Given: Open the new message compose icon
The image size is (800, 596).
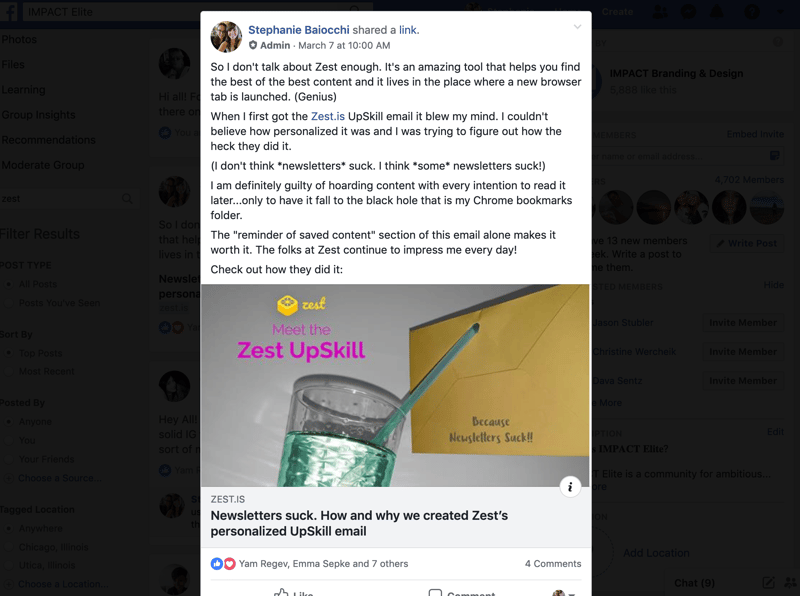Looking at the screenshot, I should (768, 583).
